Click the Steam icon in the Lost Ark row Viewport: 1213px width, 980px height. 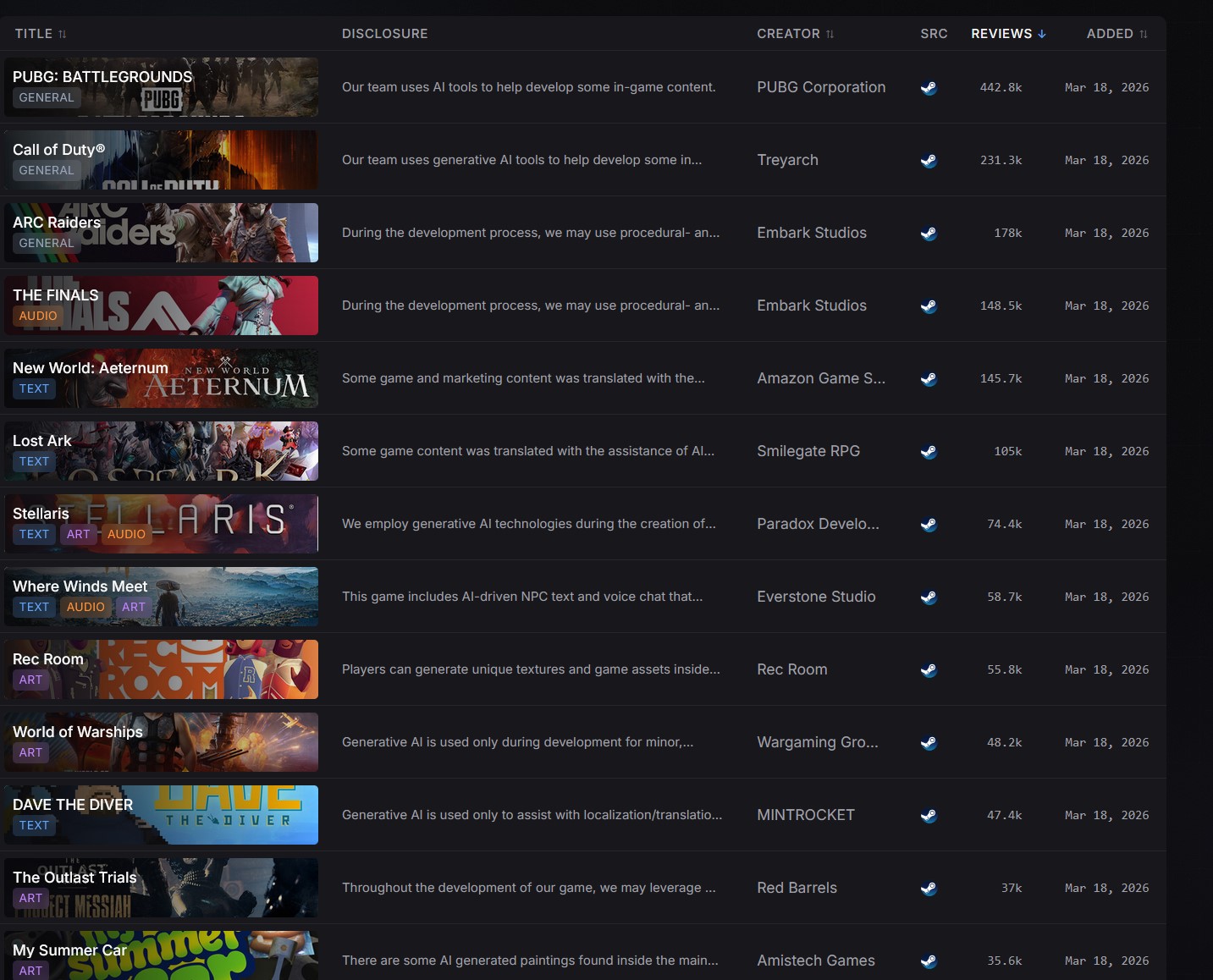[929, 452]
